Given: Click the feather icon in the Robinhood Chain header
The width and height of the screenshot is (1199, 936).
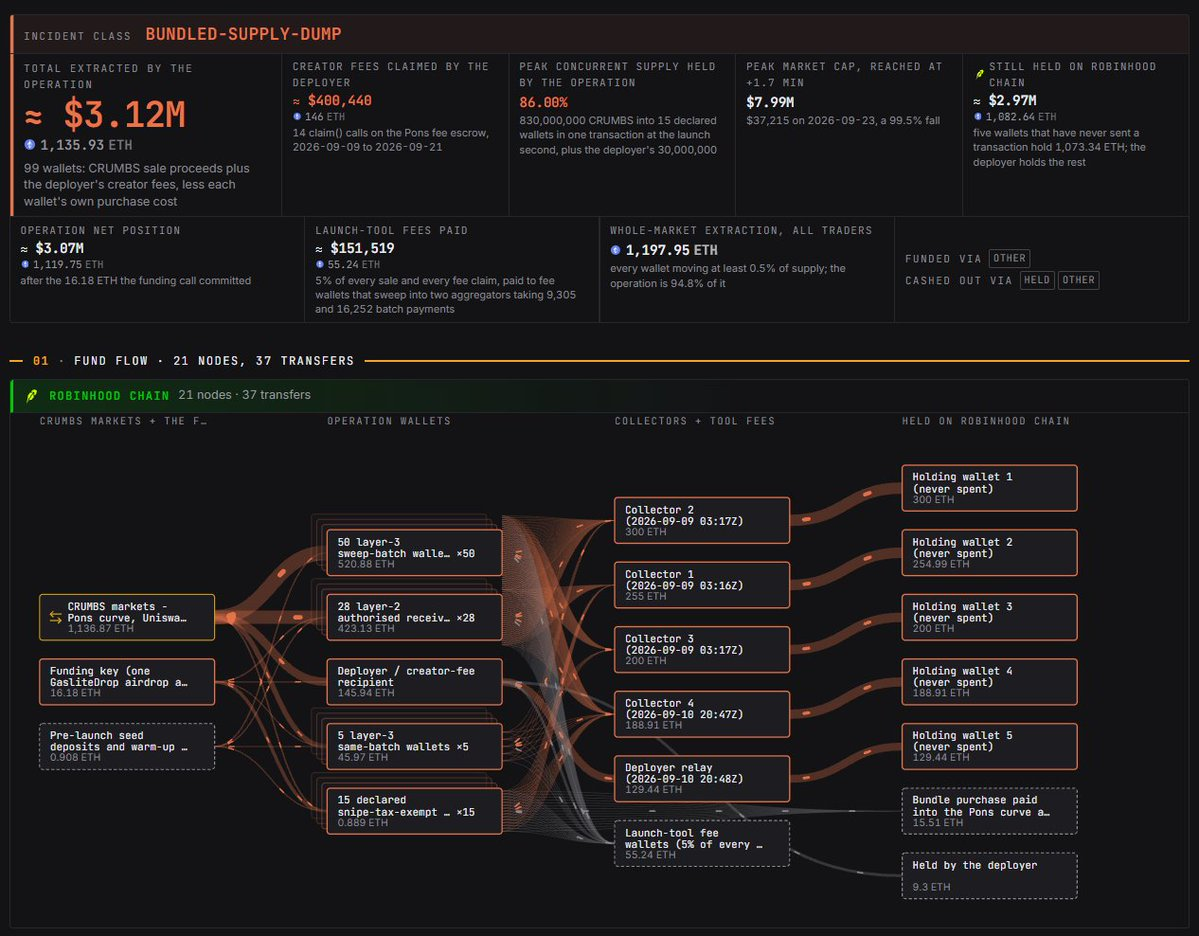Looking at the screenshot, I should click(31, 395).
